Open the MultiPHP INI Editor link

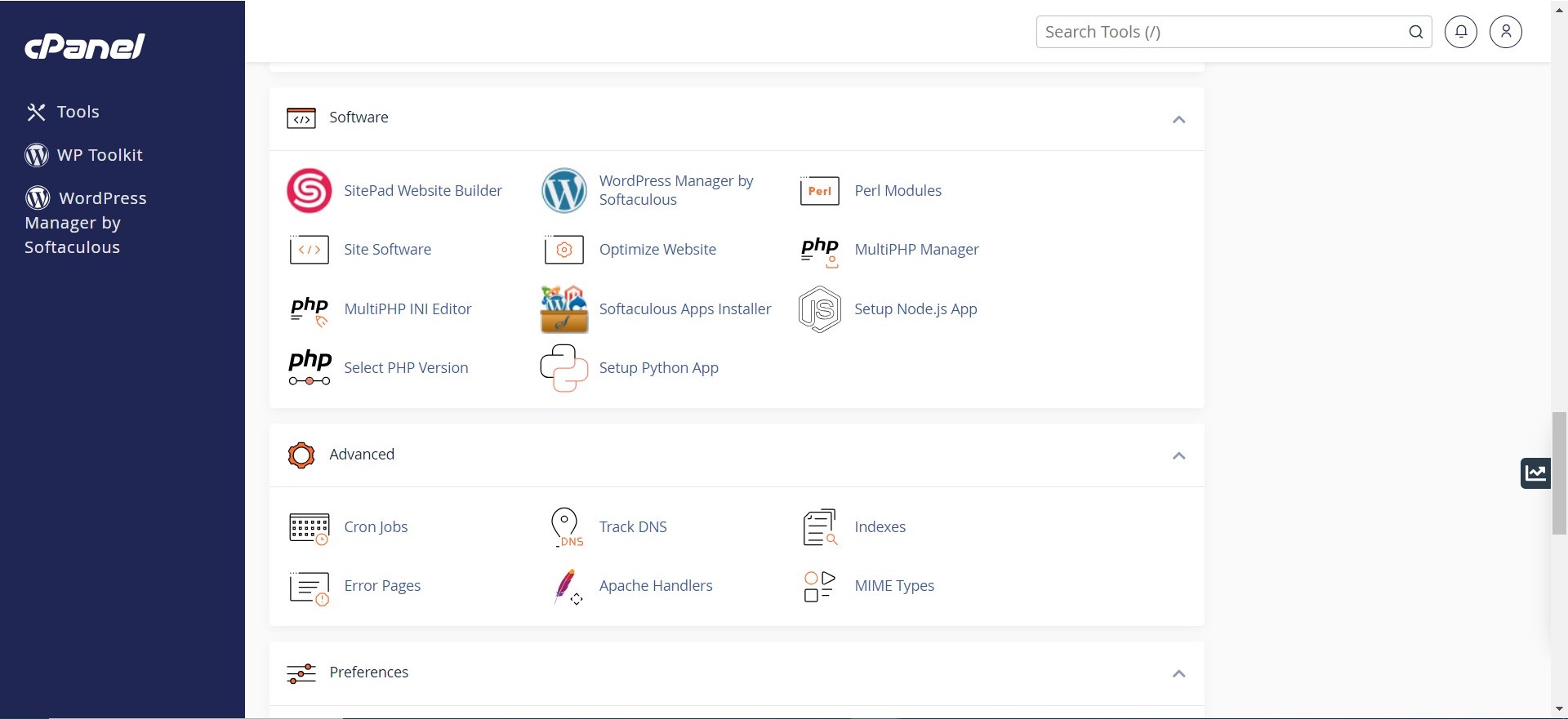(x=408, y=308)
